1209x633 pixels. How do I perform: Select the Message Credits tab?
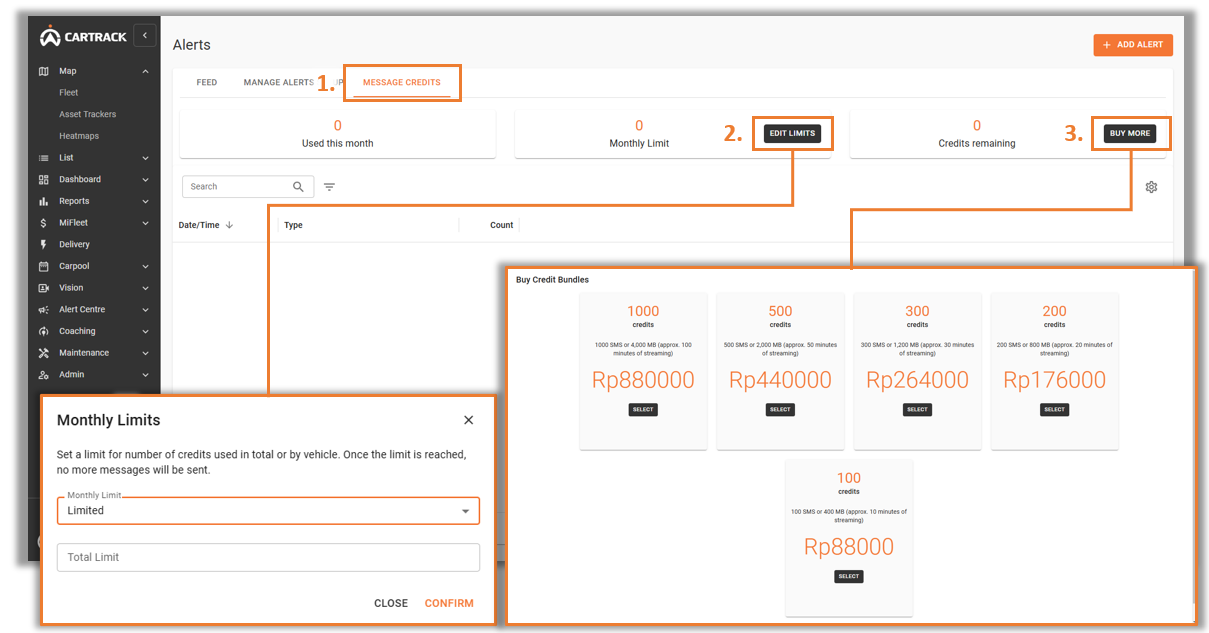click(401, 83)
